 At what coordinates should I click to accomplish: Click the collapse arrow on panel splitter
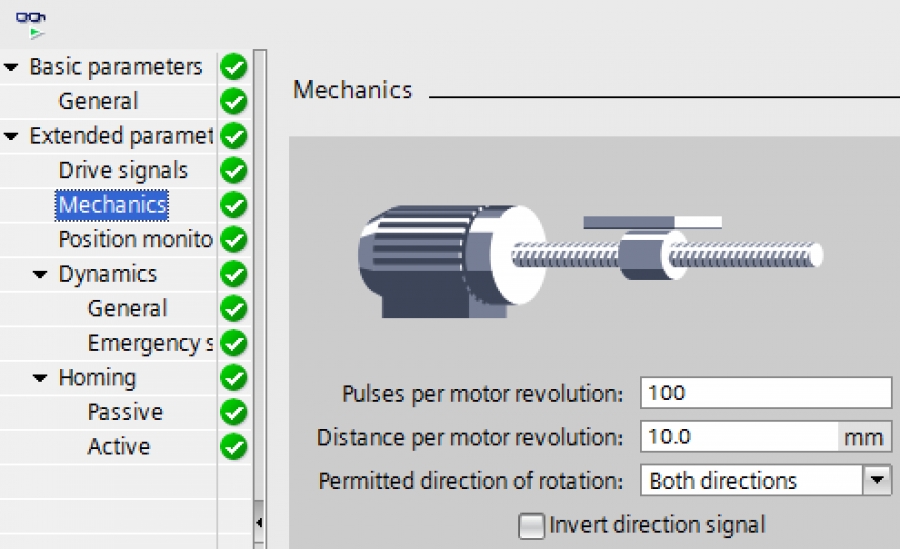[259, 523]
